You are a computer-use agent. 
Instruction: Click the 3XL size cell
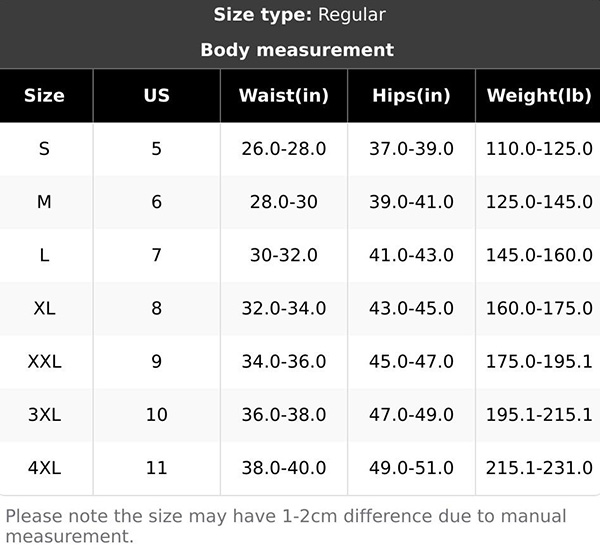click(44, 415)
